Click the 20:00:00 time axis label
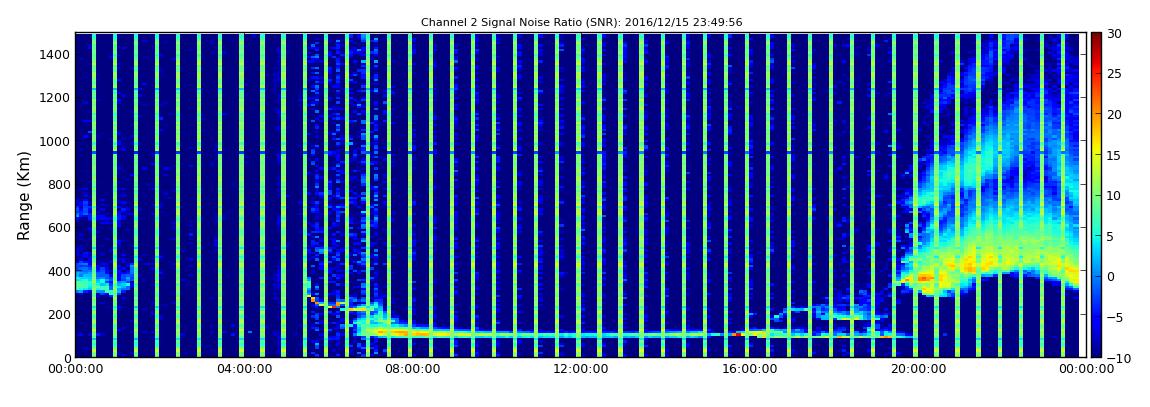 tap(916, 369)
